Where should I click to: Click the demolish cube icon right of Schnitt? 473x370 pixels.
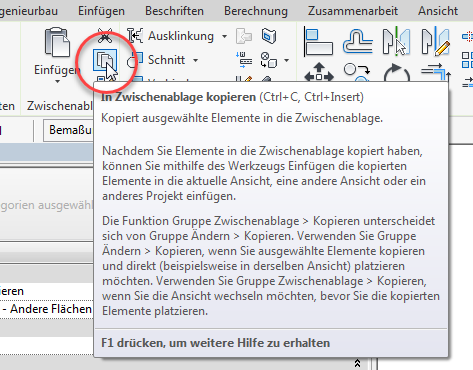point(269,60)
